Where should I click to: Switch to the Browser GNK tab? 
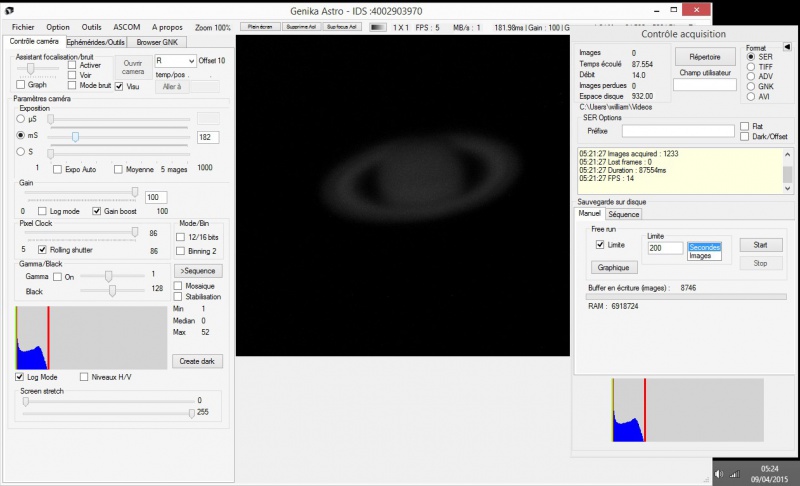[157, 42]
